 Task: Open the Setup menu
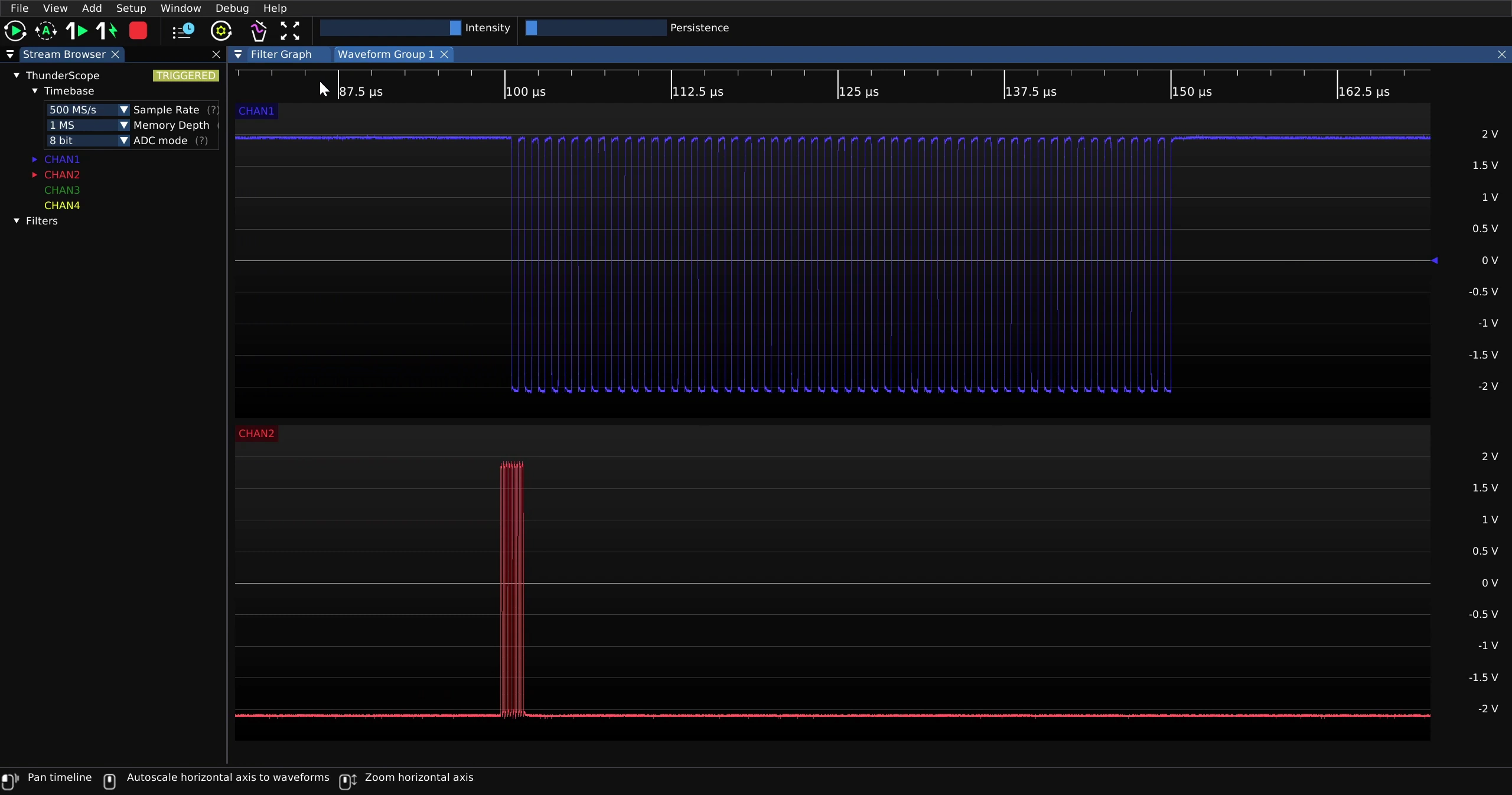tap(131, 8)
